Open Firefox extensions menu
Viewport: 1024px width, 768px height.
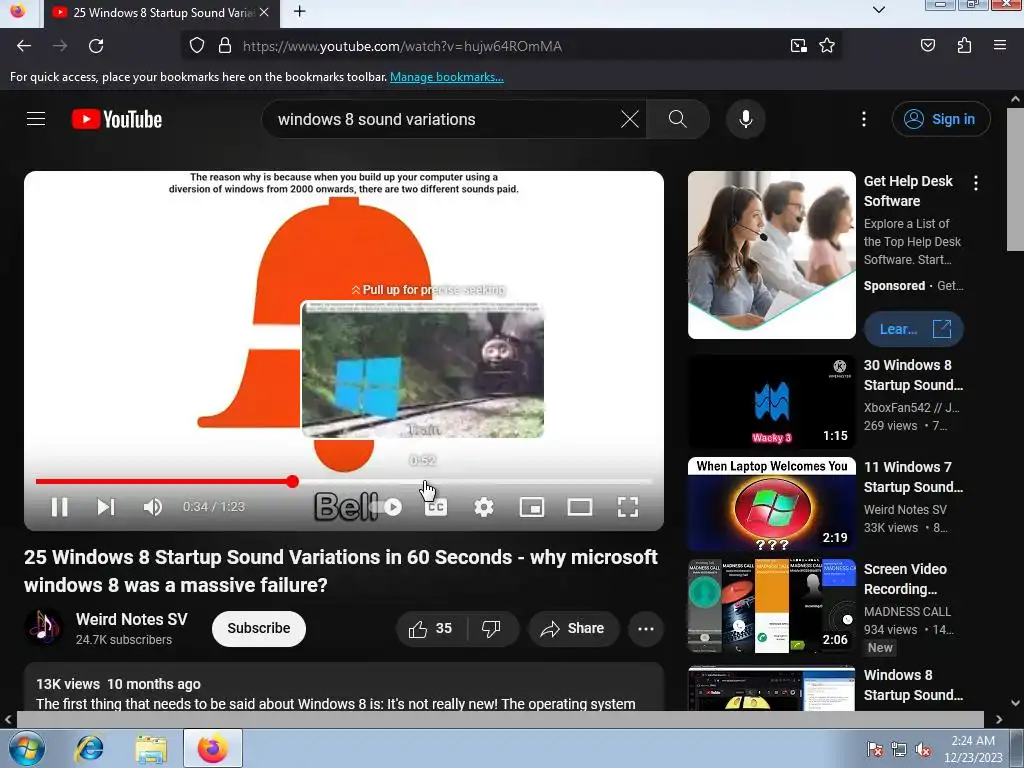964,46
